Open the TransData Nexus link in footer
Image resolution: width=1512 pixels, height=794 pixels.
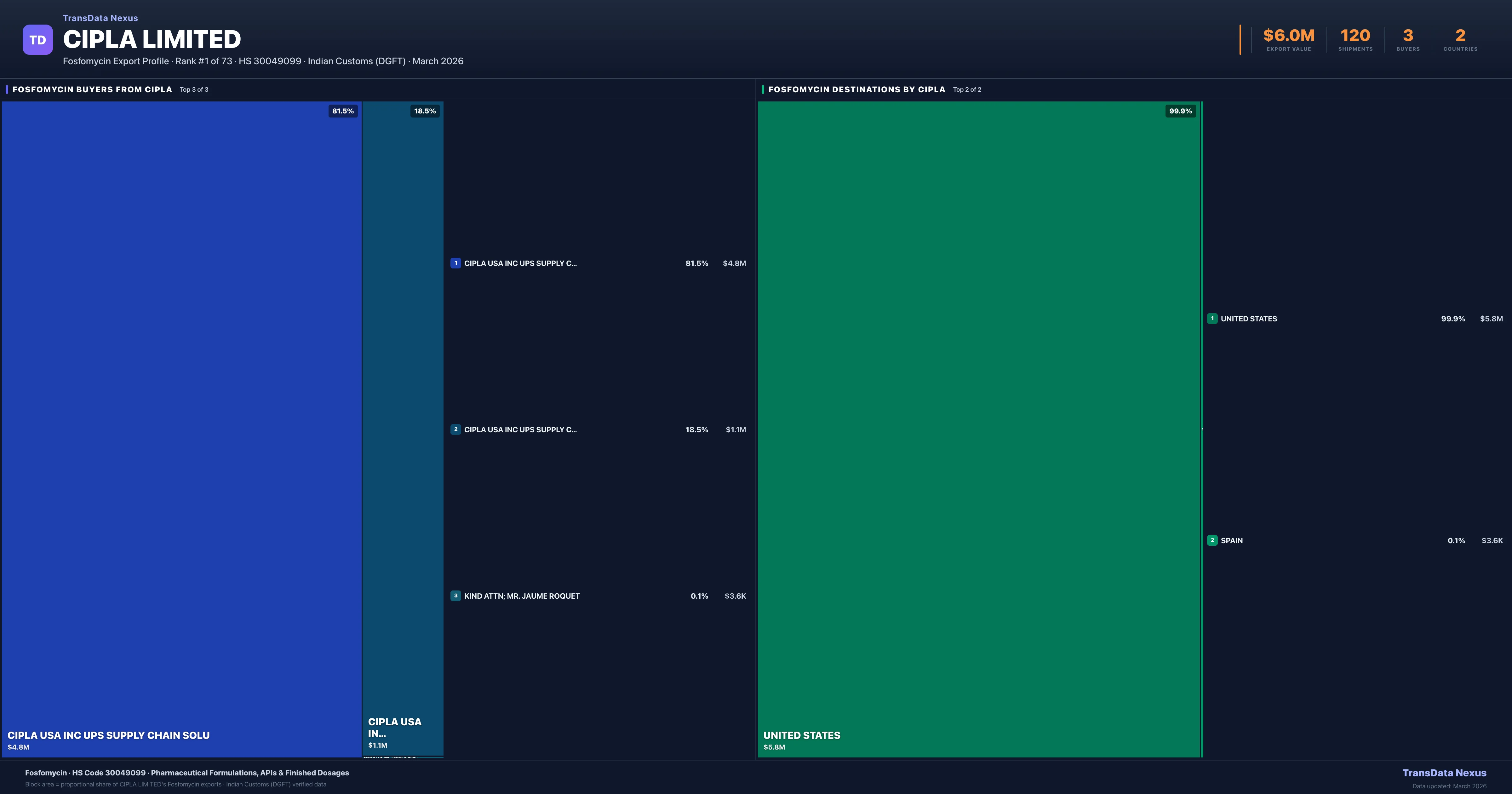pyautogui.click(x=1445, y=773)
